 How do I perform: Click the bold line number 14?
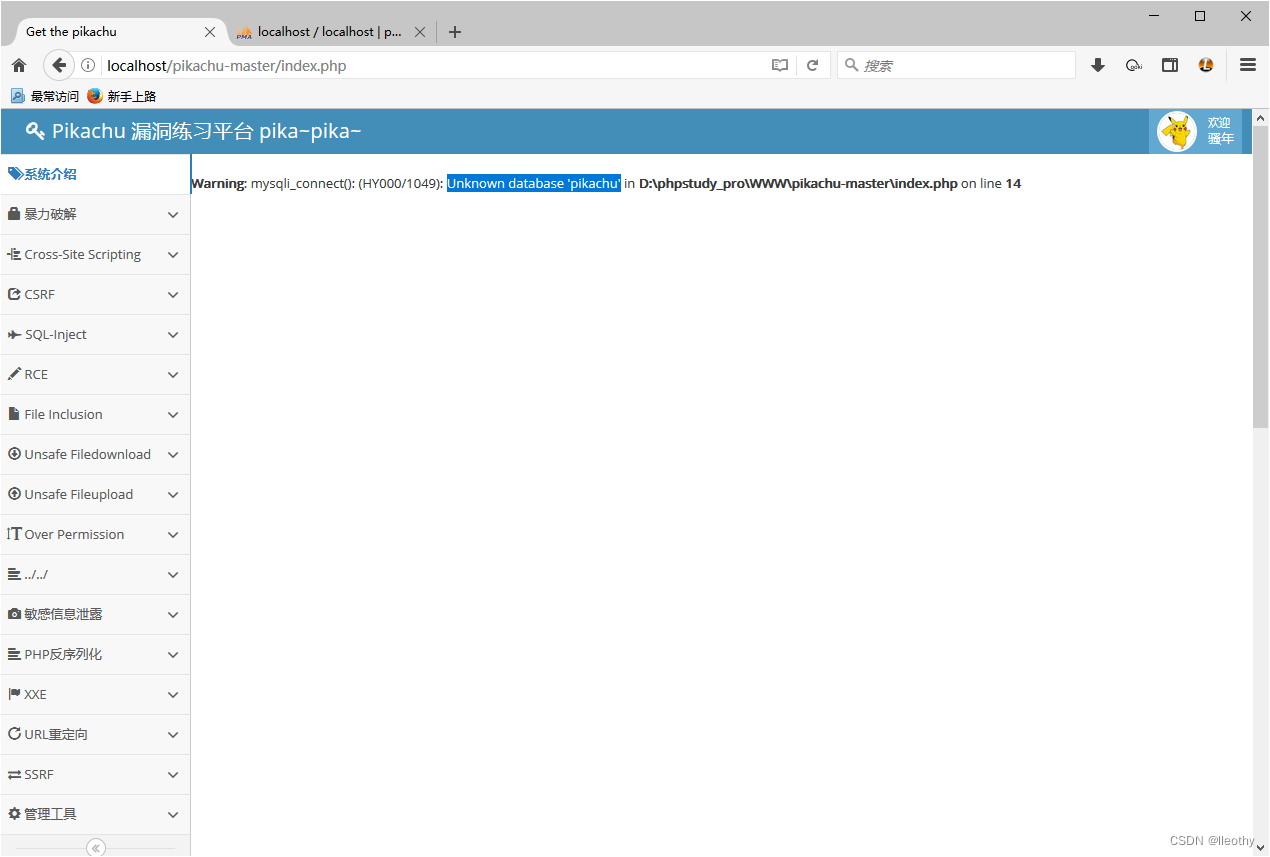tap(1013, 184)
